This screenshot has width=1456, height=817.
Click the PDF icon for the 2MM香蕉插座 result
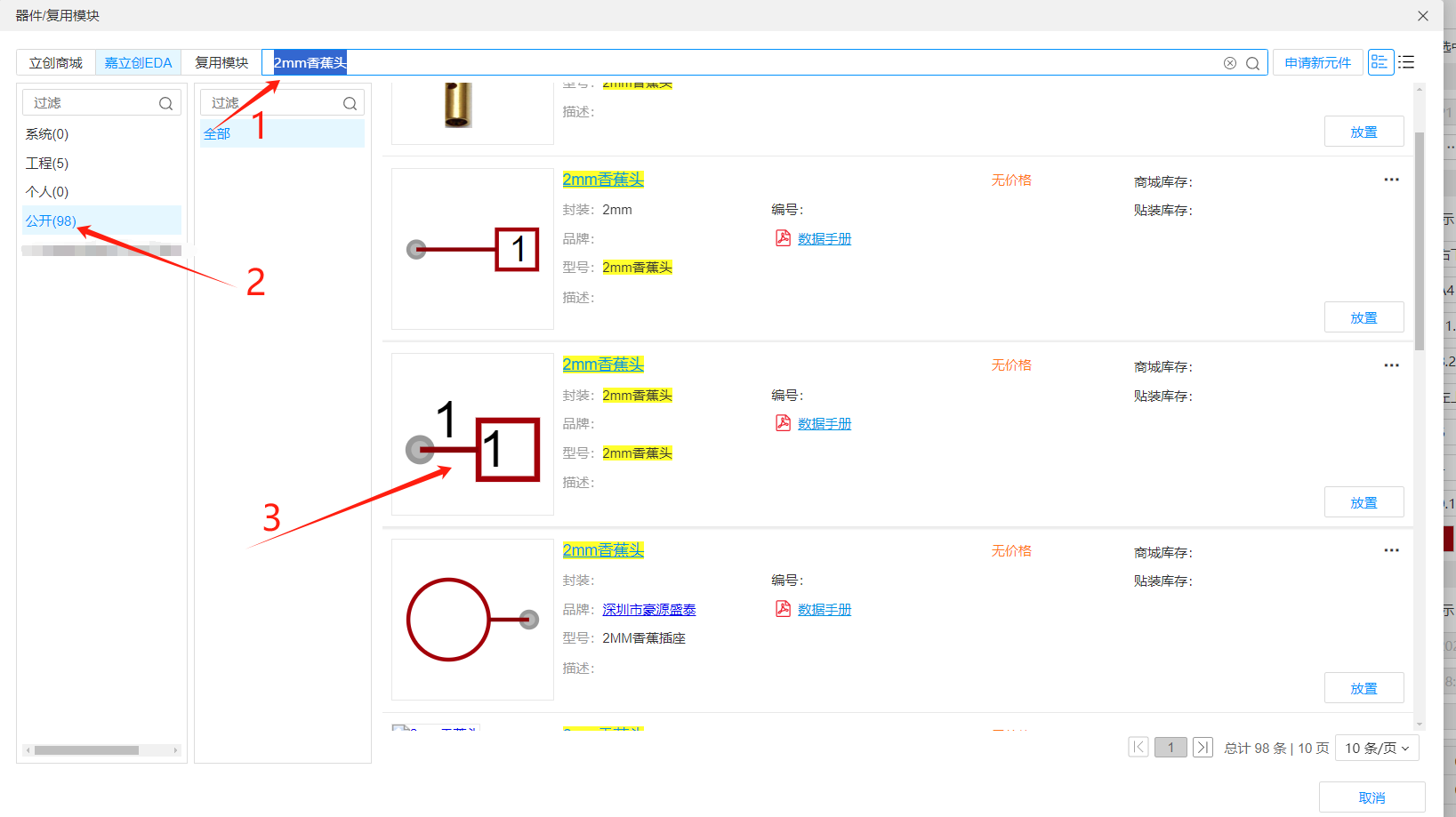(783, 608)
